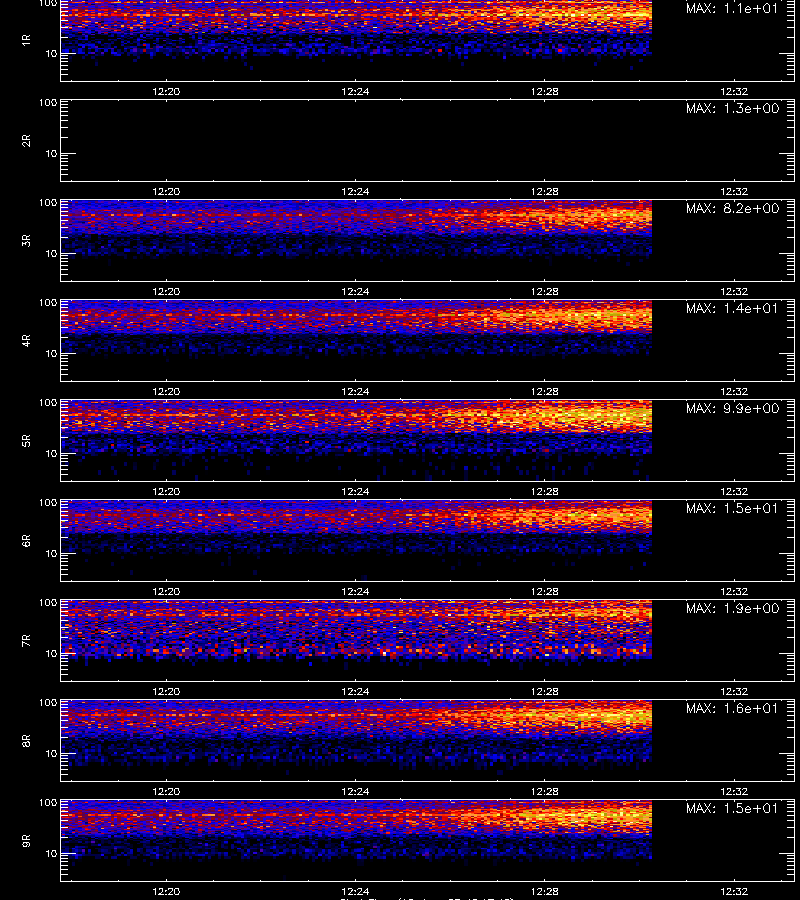Click the 12:20 time label below 3R panel
The width and height of the screenshot is (800, 900).
point(166,292)
